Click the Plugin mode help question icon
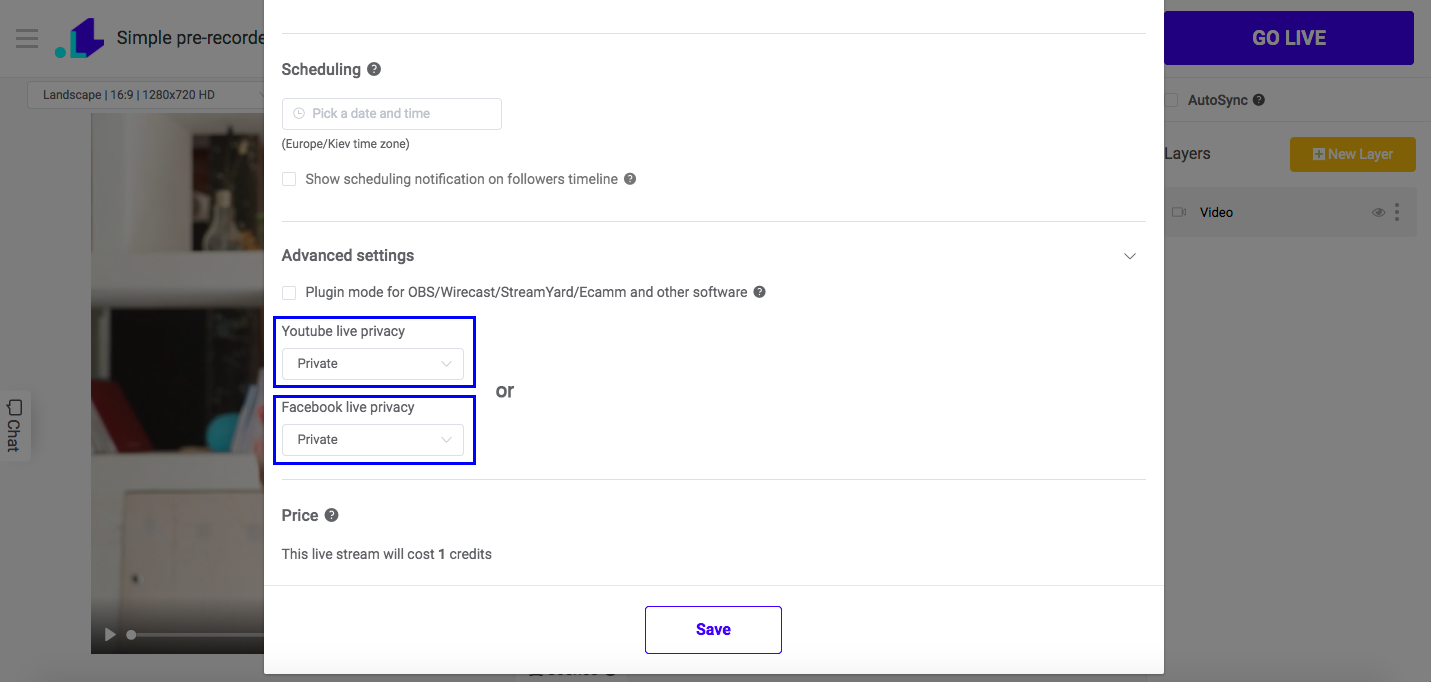 pos(760,292)
